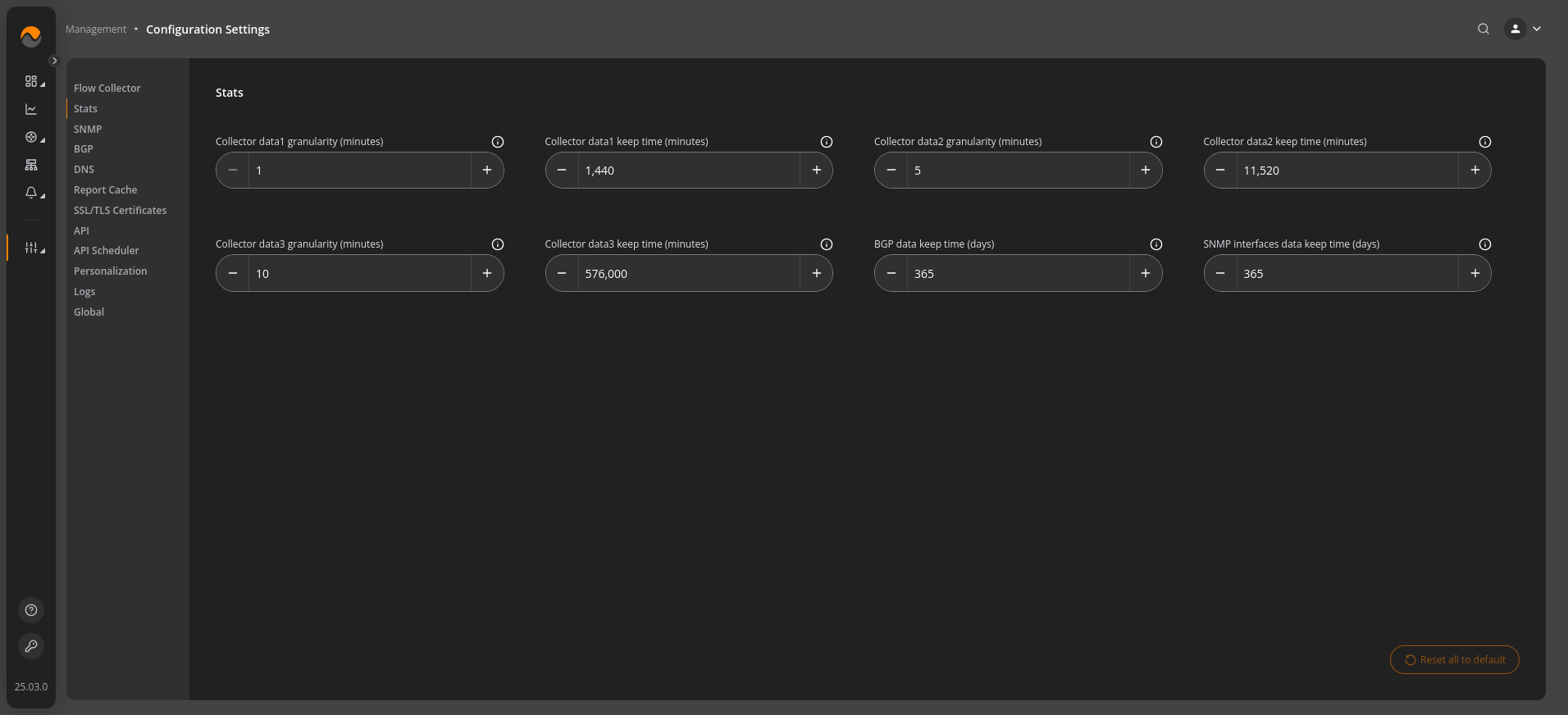Select SNMP in the settings menu
The image size is (1568, 715).
click(88, 130)
